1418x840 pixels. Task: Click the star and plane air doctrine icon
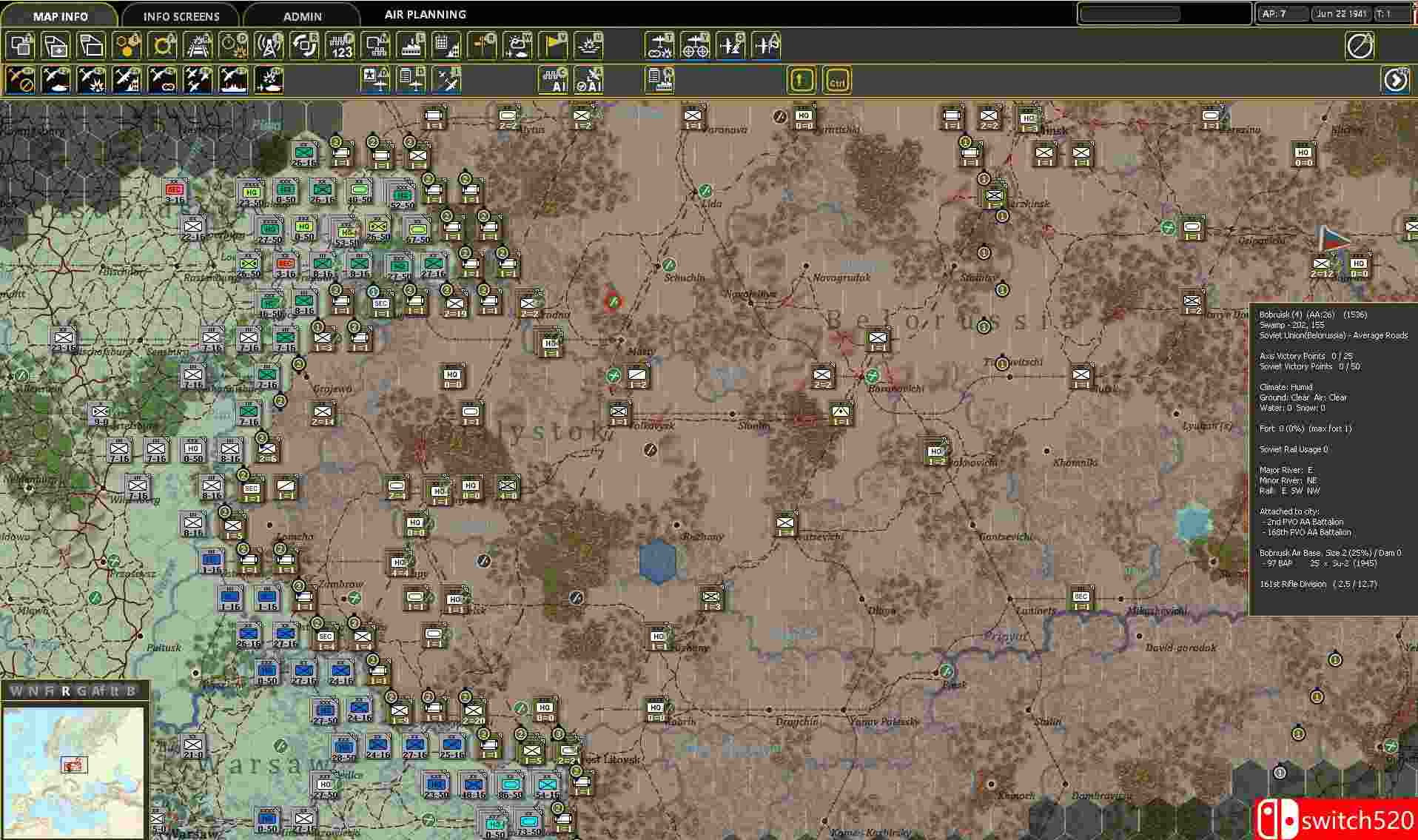(376, 80)
